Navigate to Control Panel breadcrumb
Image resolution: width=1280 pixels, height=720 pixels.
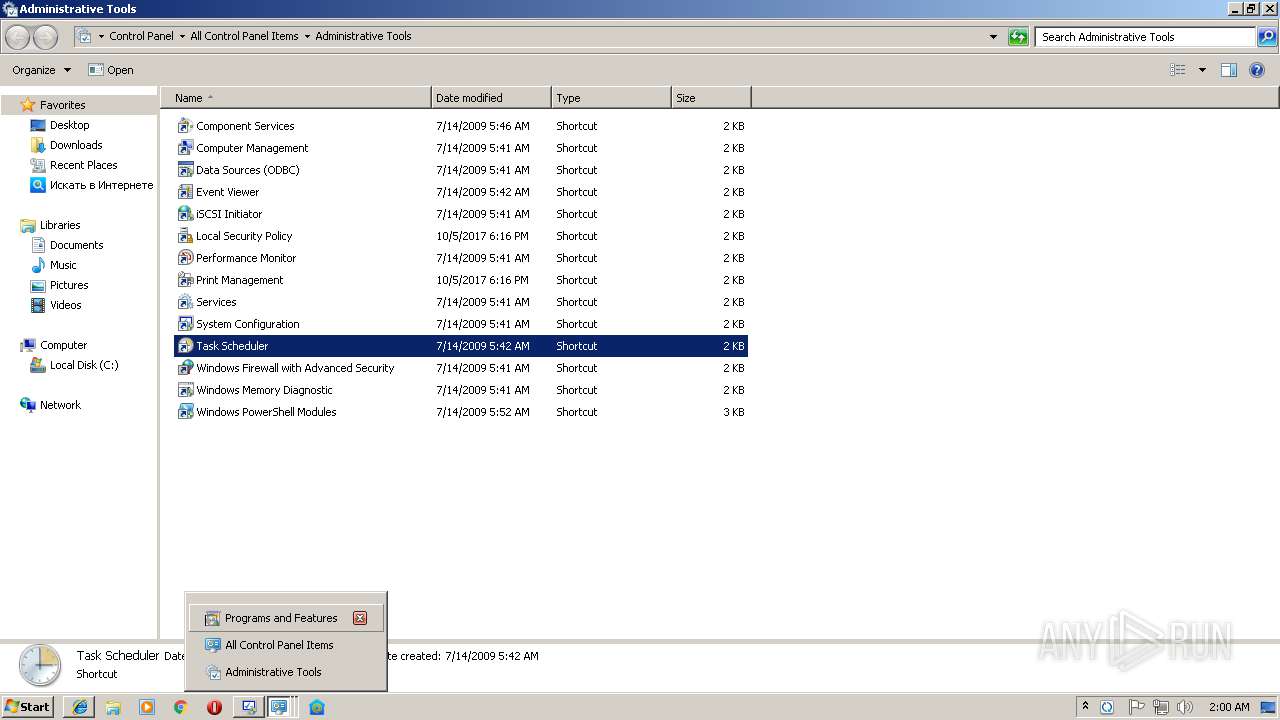tap(141, 36)
